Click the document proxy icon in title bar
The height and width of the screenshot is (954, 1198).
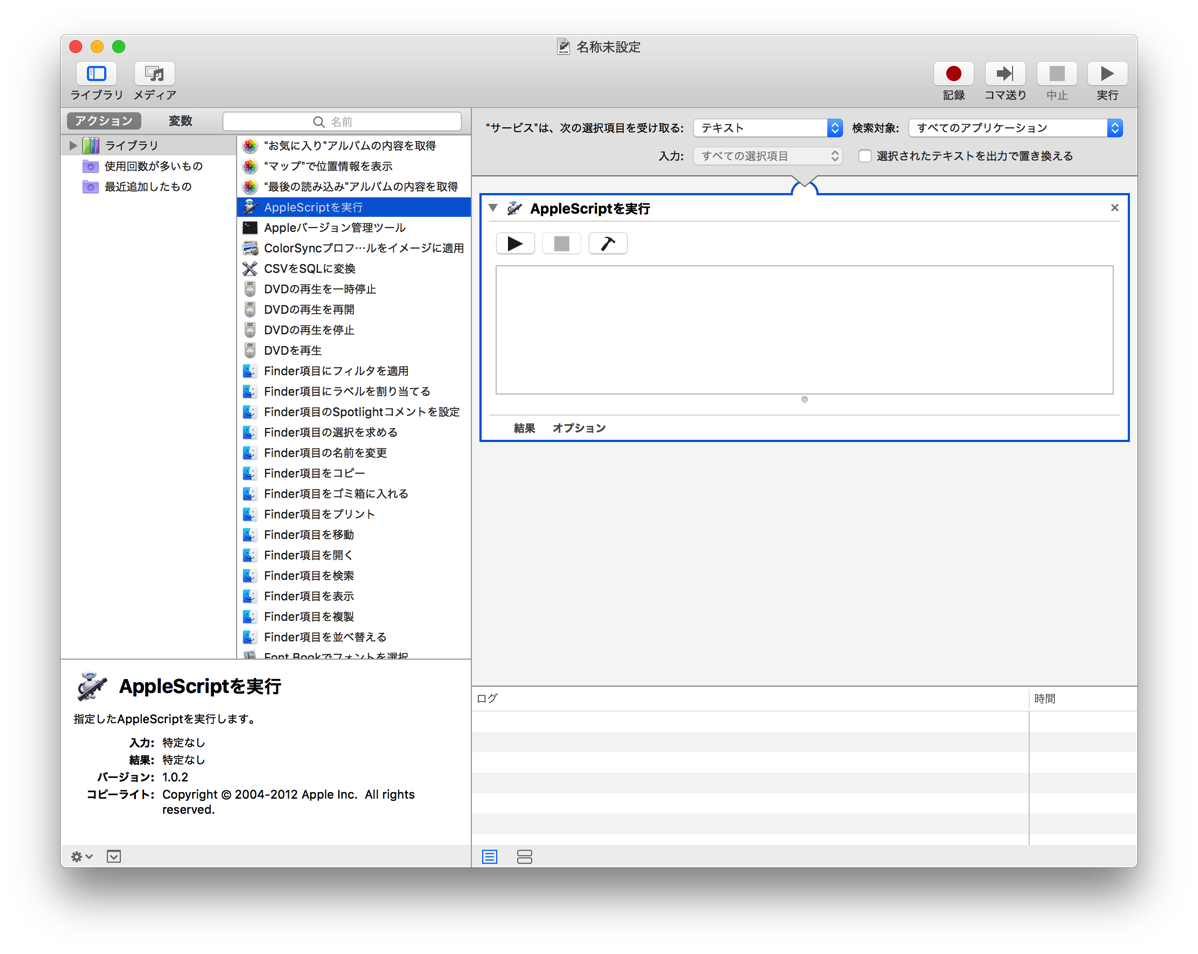[x=563, y=47]
